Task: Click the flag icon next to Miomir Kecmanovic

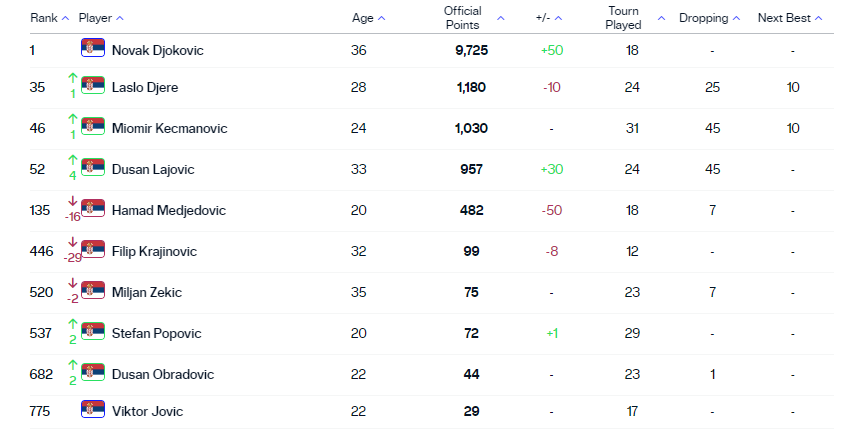Action: coord(93,128)
